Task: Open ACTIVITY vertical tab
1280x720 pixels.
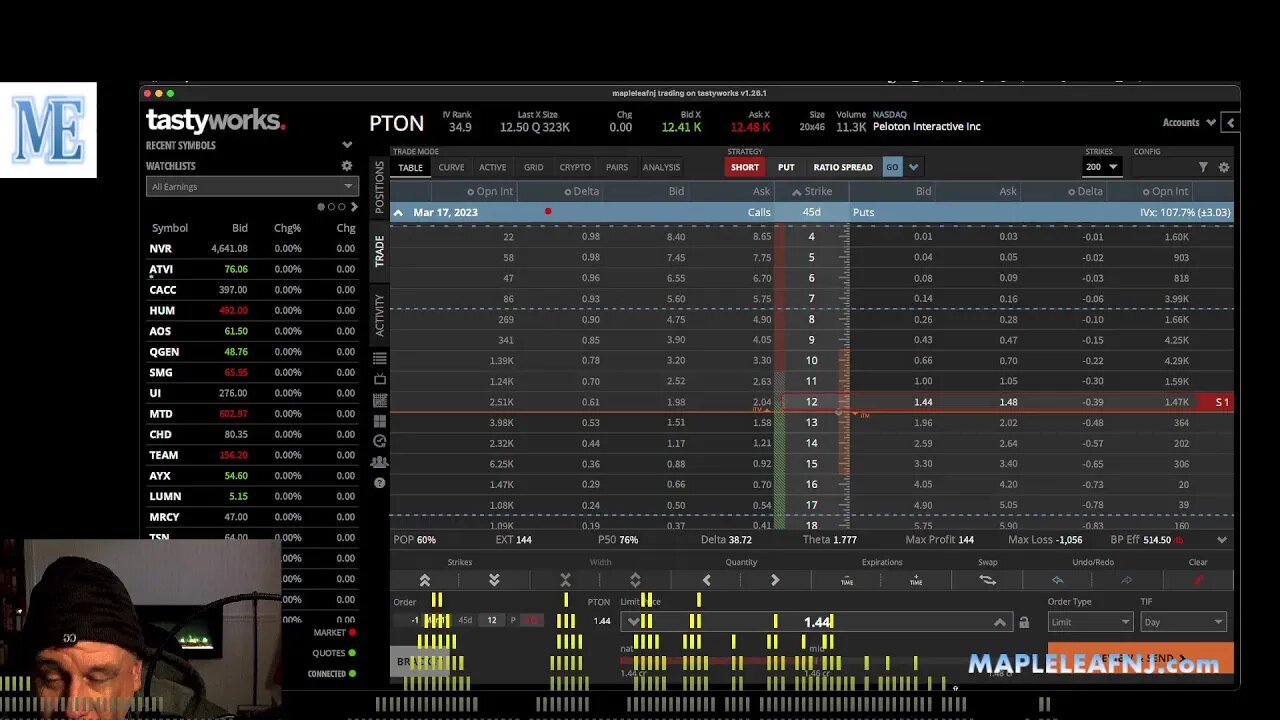Action: click(379, 315)
